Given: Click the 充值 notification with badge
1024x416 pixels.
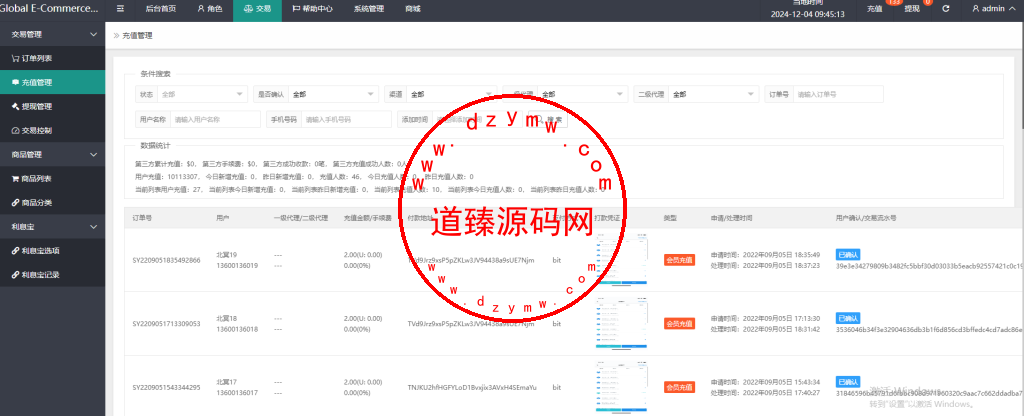Looking at the screenshot, I should (875, 9).
